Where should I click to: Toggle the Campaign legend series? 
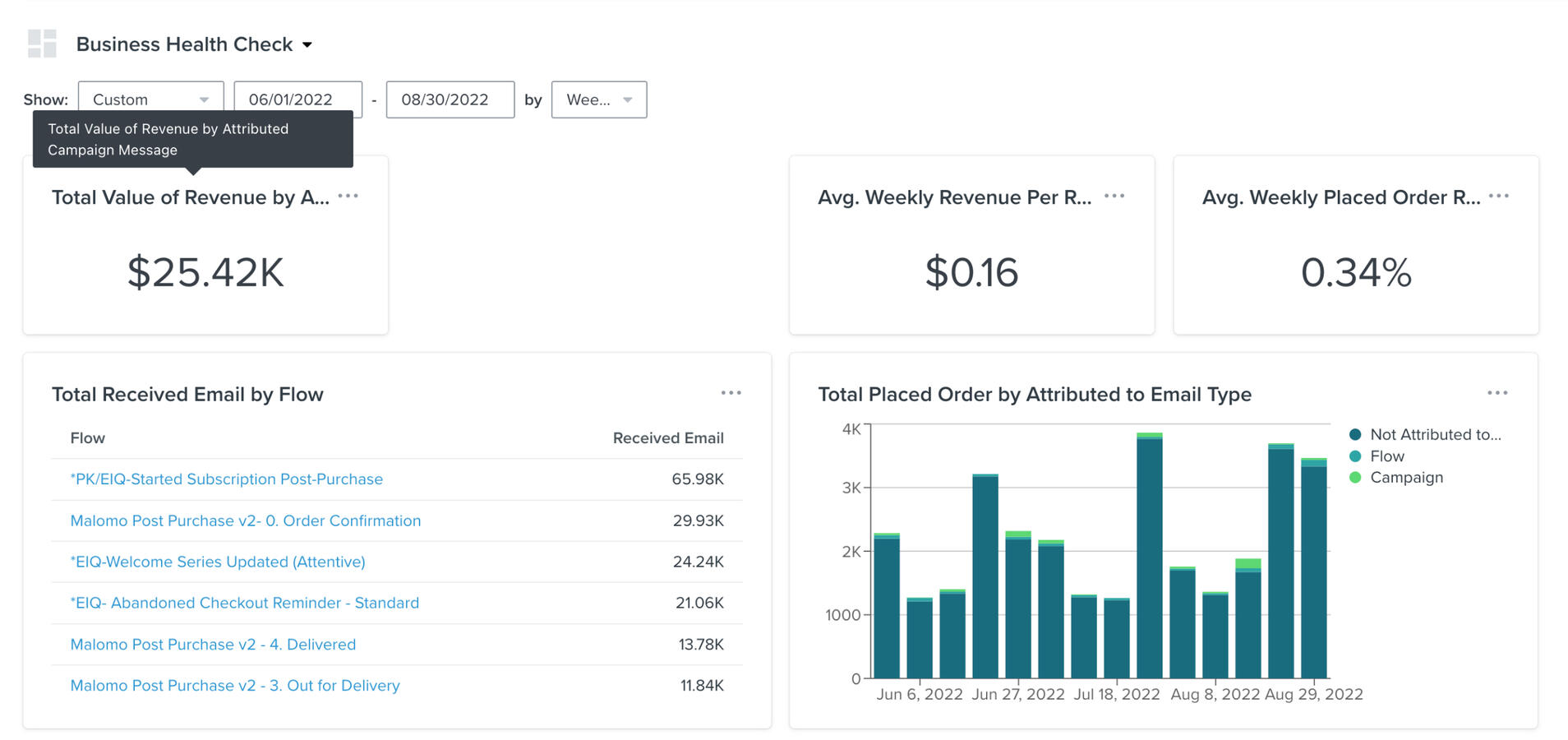point(1405,478)
